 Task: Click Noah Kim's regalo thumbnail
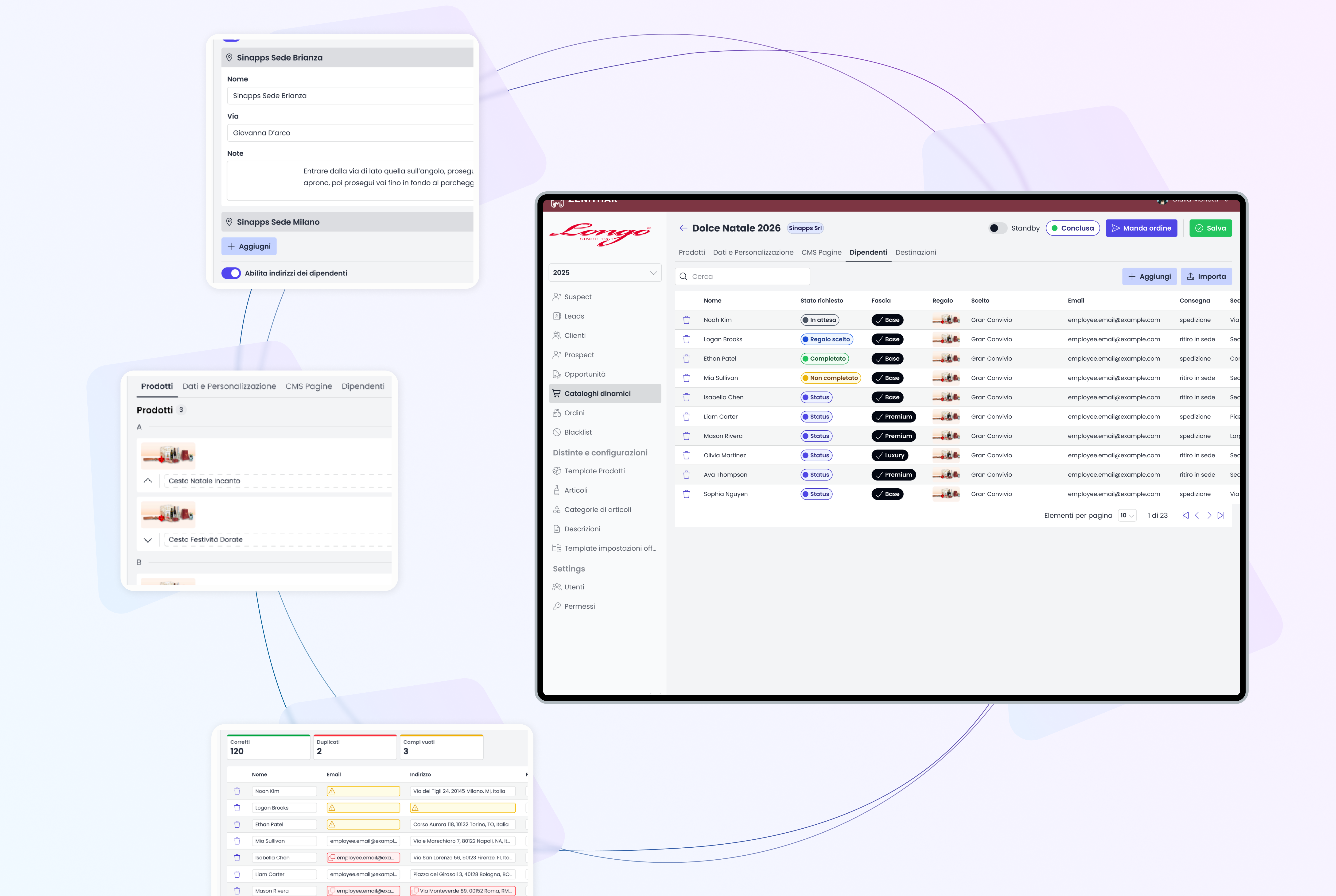(946, 320)
